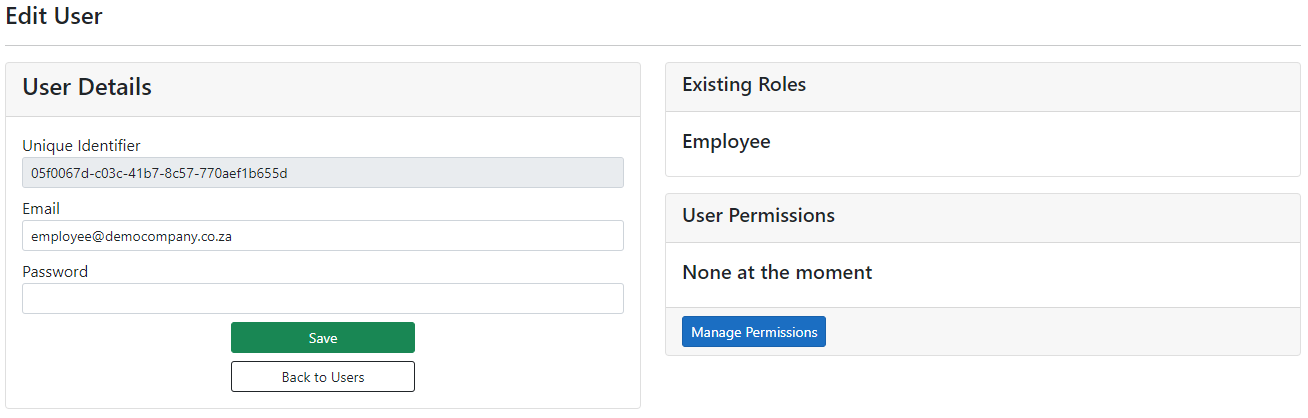This screenshot has width=1308, height=418.
Task: Click the Unique Identifier label
Action: pos(81,146)
